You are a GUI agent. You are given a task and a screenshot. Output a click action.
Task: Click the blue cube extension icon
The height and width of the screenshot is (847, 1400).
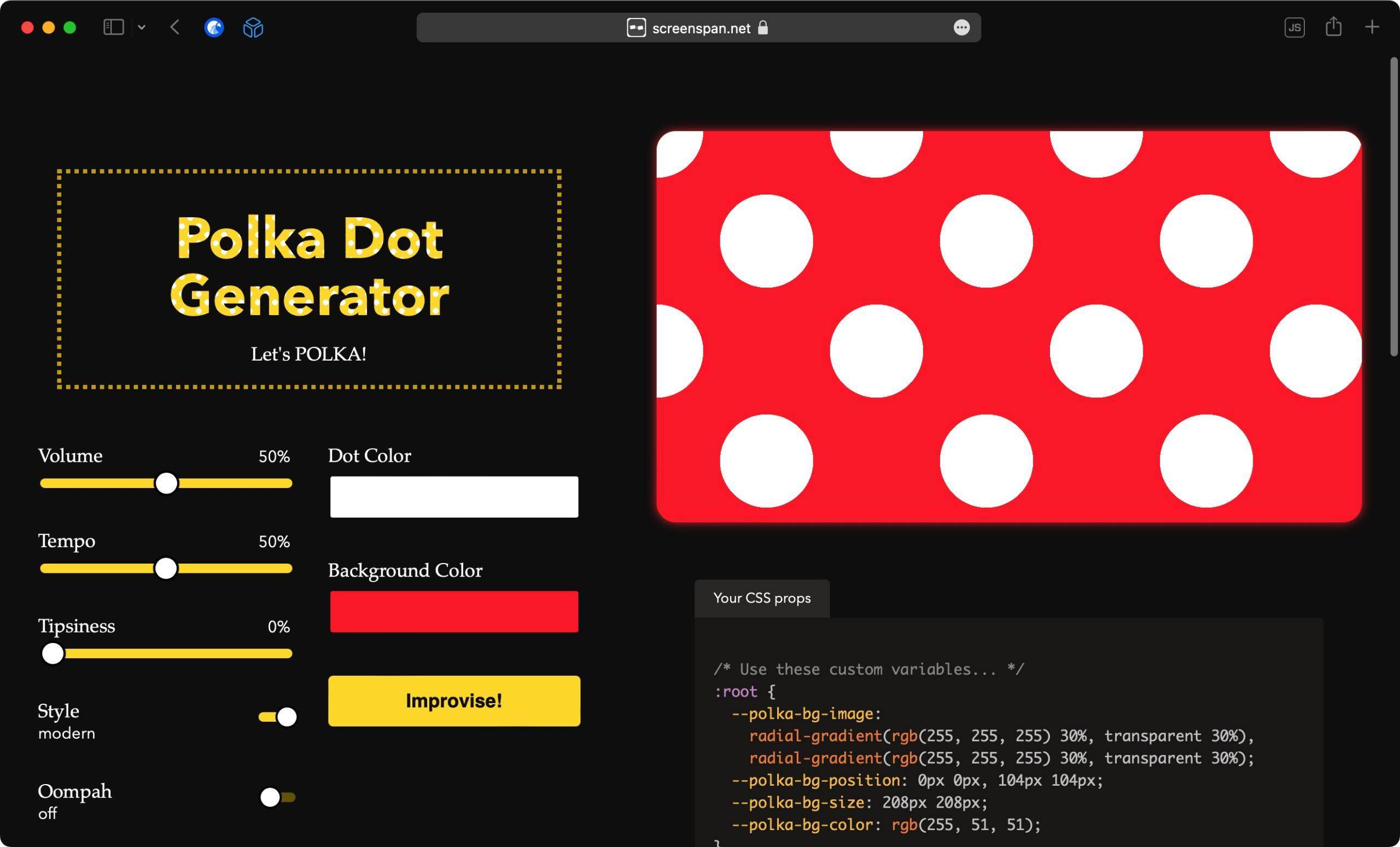tap(253, 27)
